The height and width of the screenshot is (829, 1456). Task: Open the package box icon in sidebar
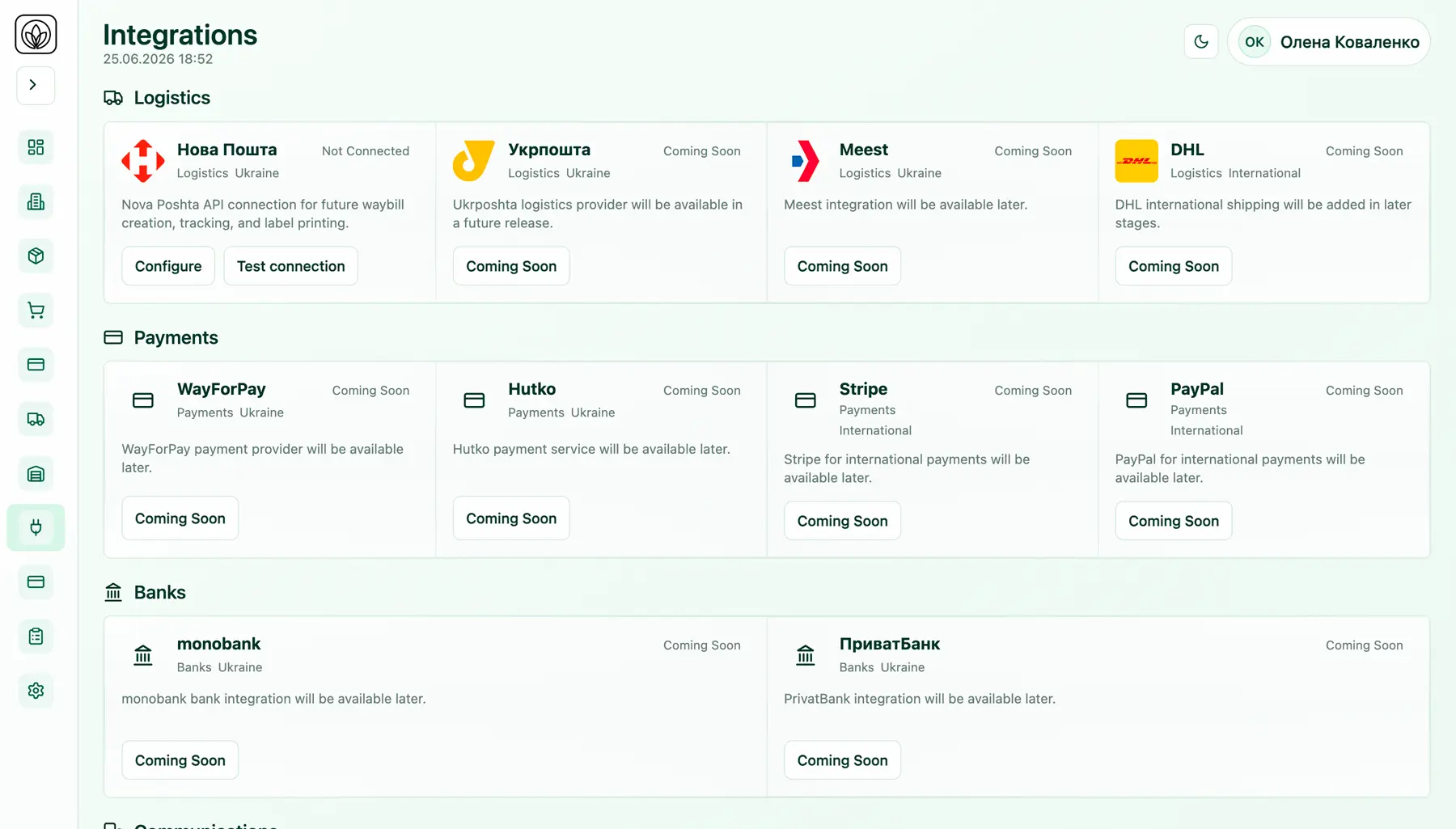pyautogui.click(x=36, y=256)
